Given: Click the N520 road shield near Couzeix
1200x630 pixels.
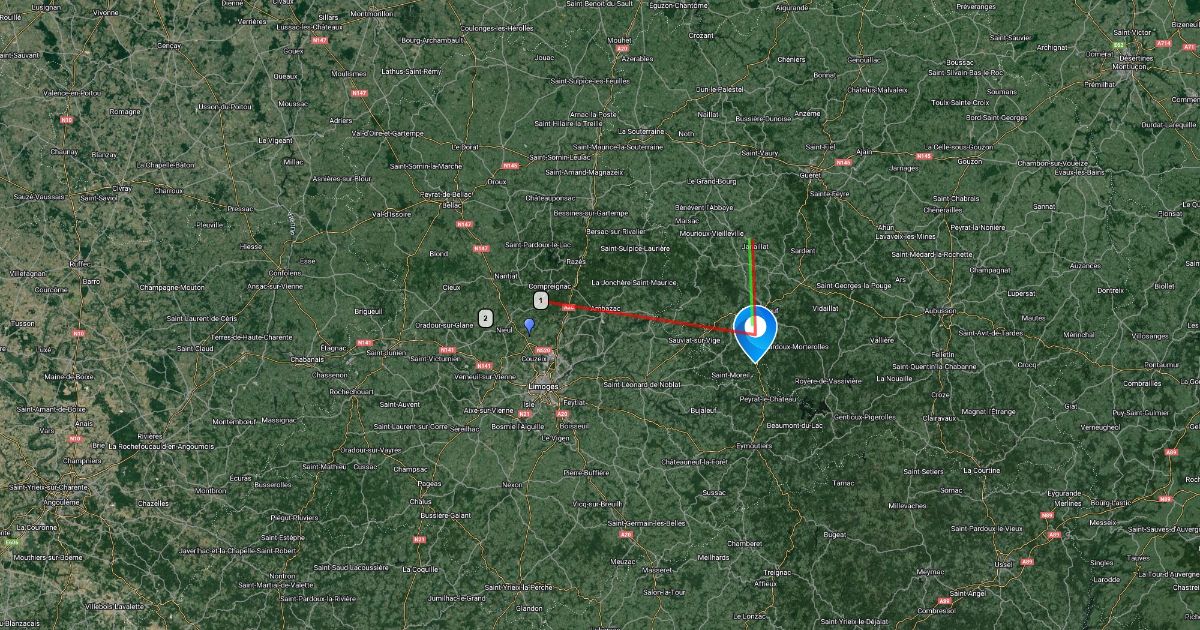Looking at the screenshot, I should click(x=543, y=350).
